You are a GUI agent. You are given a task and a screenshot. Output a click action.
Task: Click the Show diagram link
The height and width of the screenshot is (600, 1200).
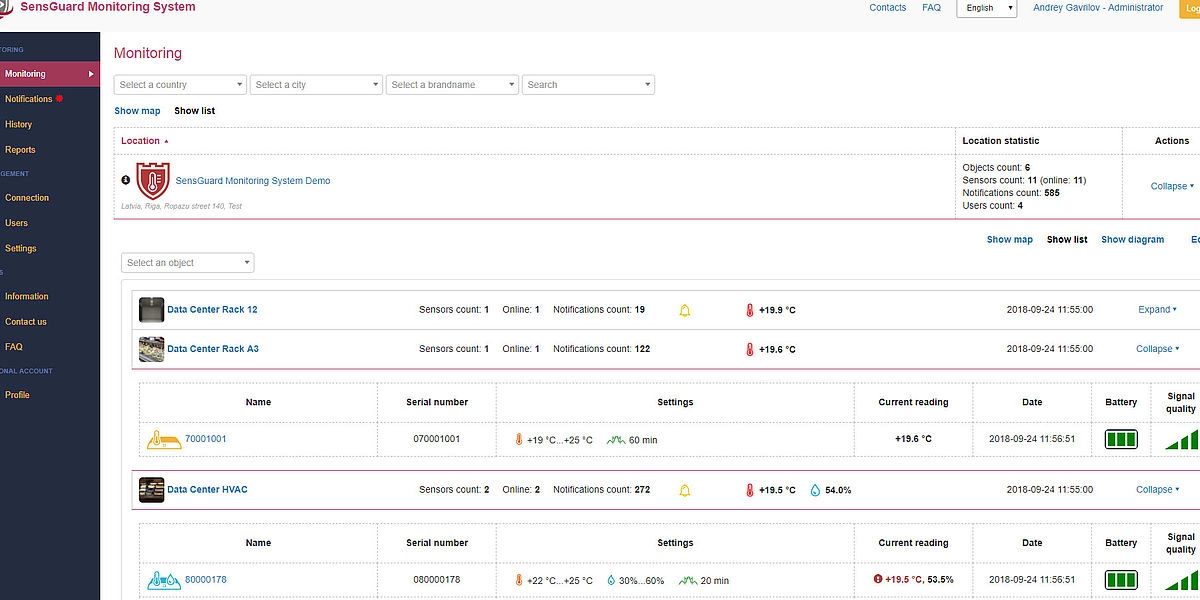pos(1132,240)
